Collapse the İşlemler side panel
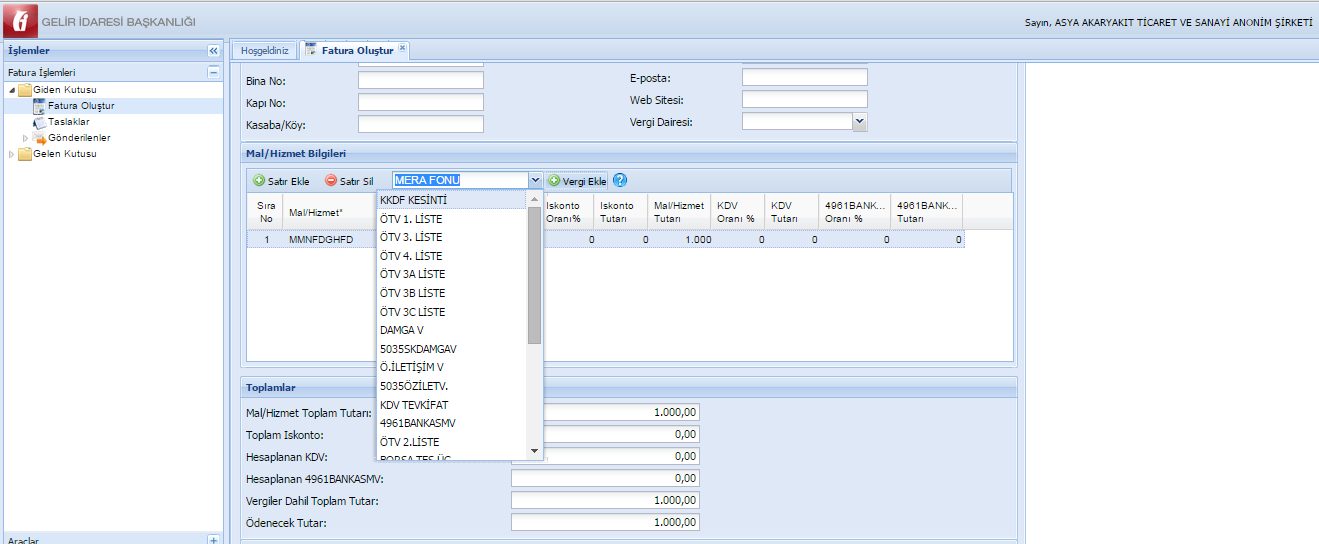Viewport: 1319px width, 544px height. click(x=213, y=51)
